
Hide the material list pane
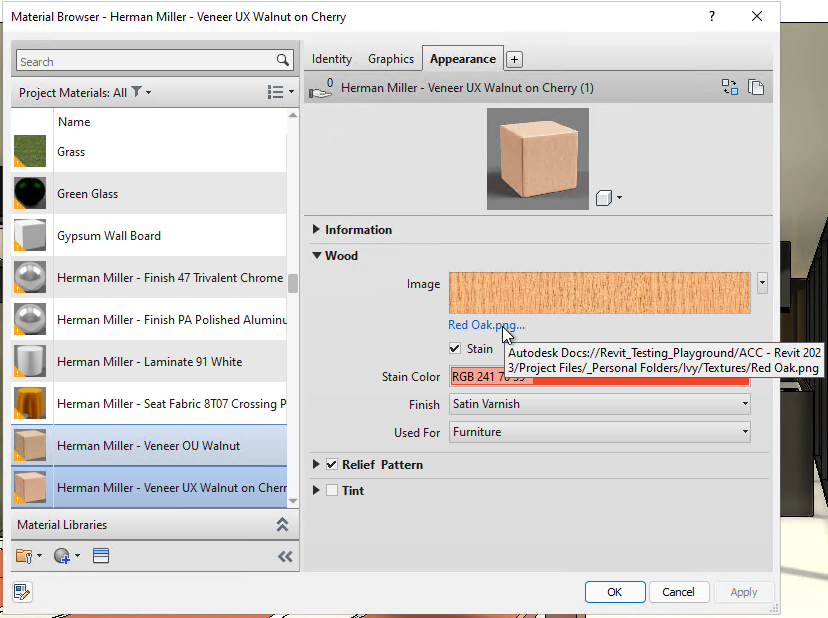[x=285, y=556]
